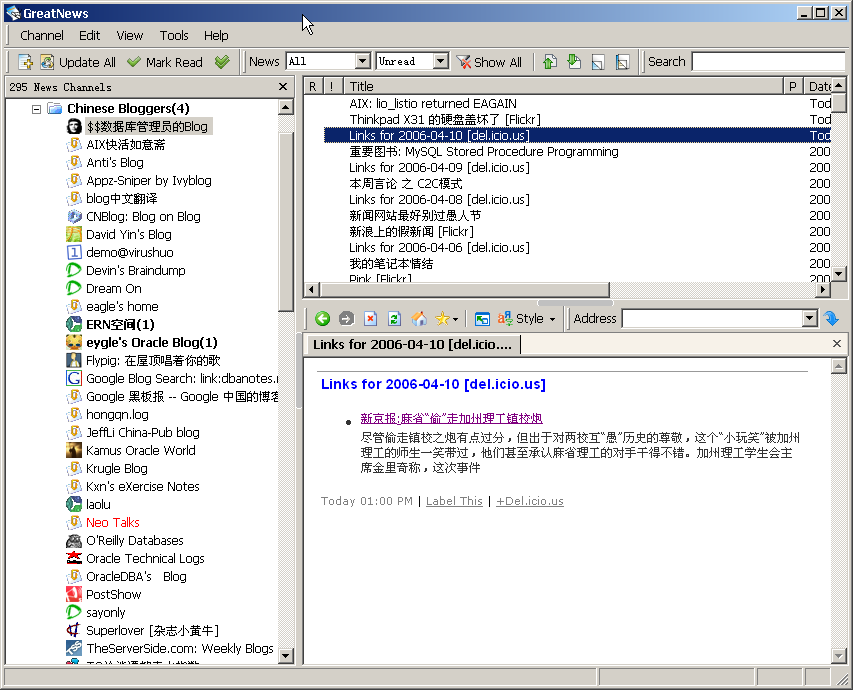Click the Oracle Technical Logs channel icon

[x=74, y=558]
